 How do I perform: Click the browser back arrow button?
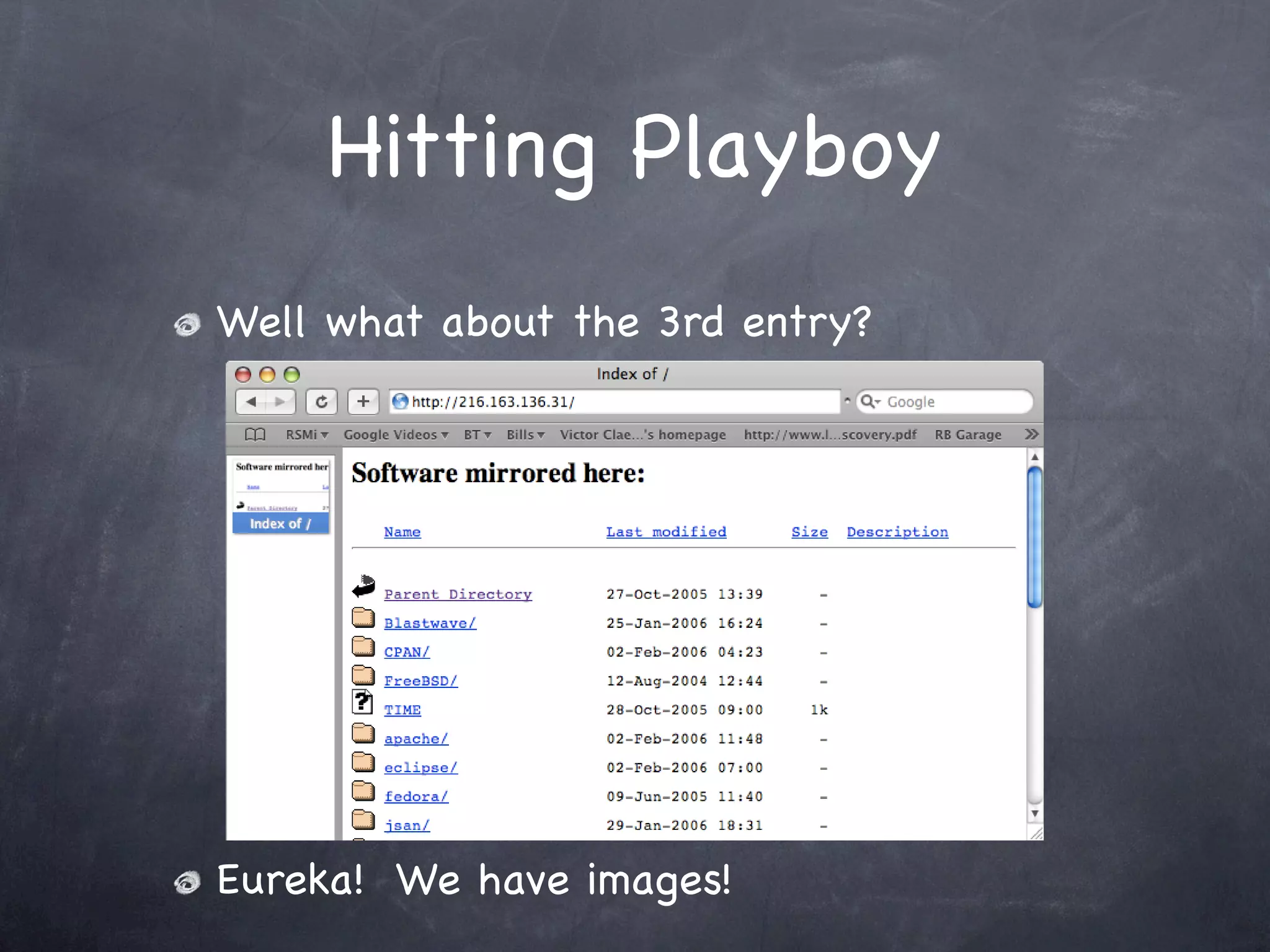[x=252, y=402]
